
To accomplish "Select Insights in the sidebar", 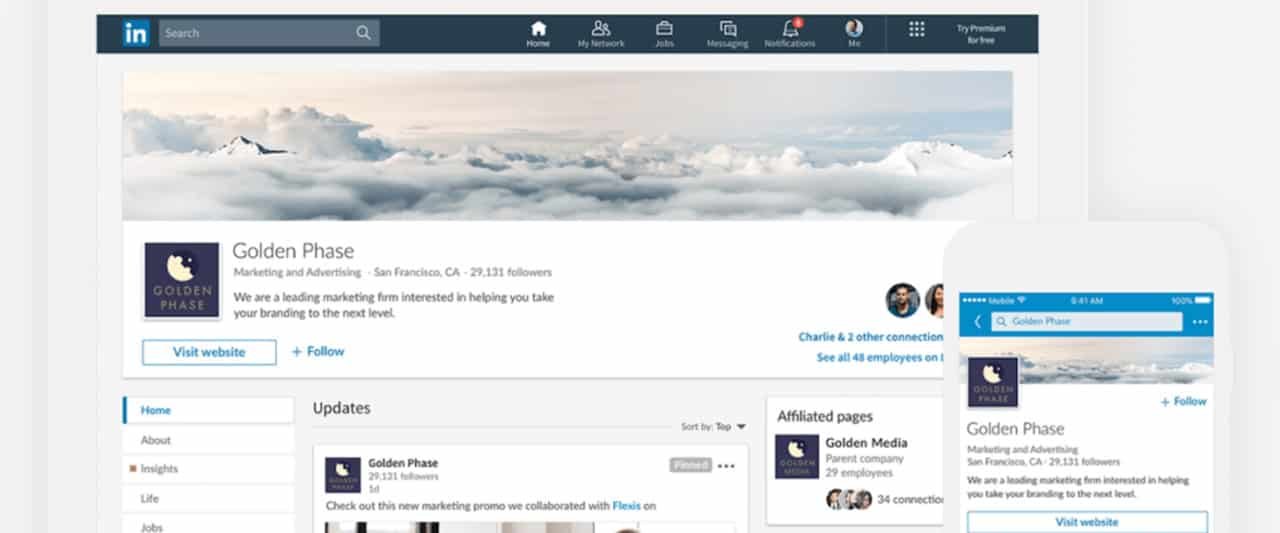I will tap(158, 469).
